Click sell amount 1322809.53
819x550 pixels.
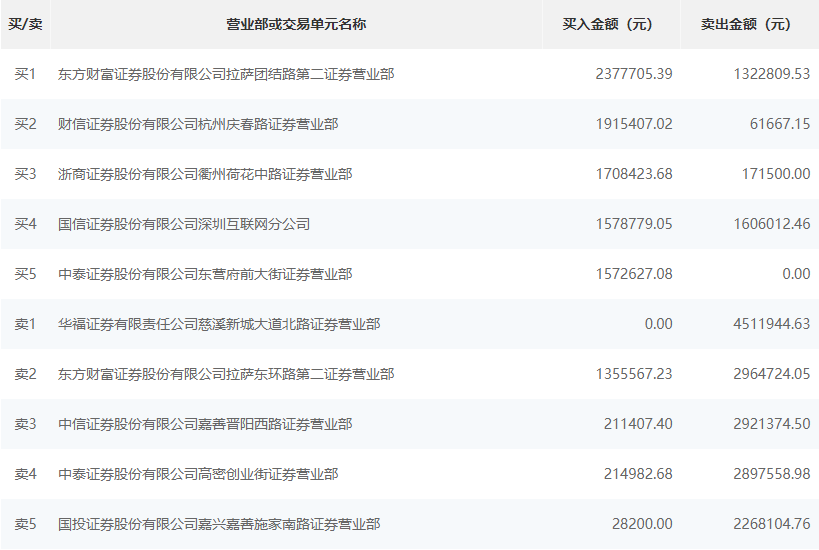click(x=772, y=74)
